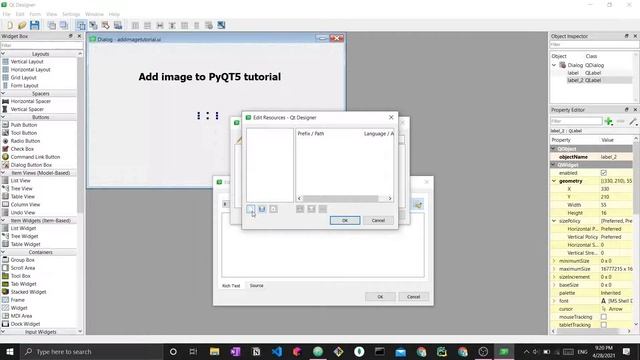Open the Edit menu

pos(20,14)
